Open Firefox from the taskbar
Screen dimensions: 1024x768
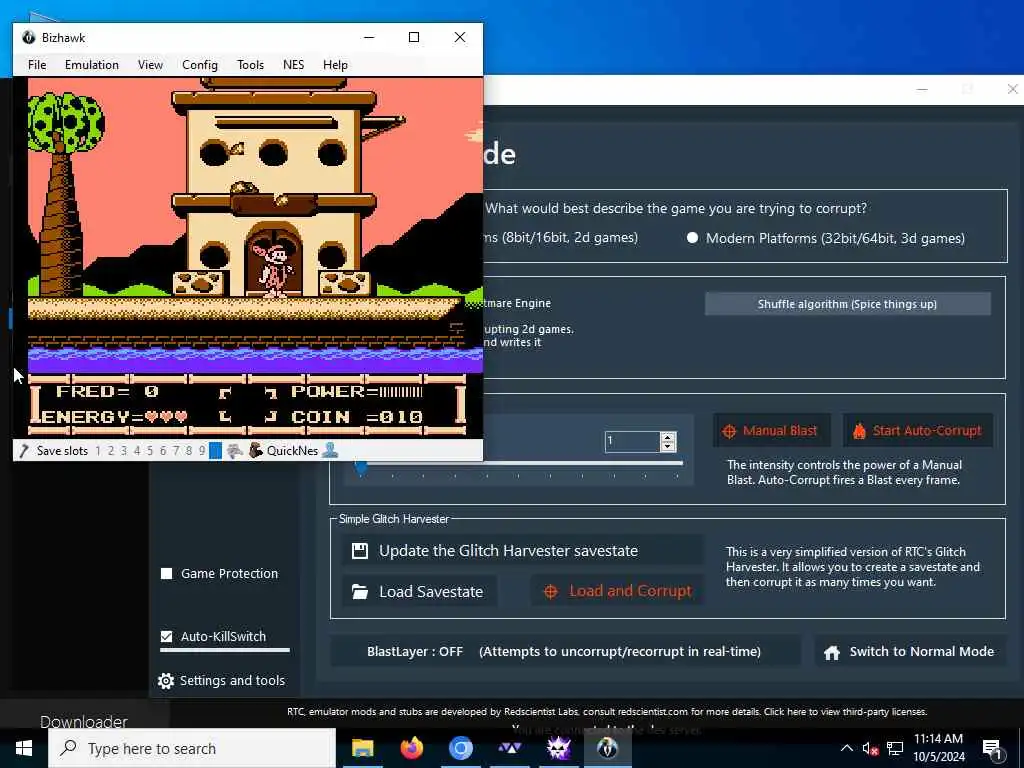pyautogui.click(x=411, y=748)
